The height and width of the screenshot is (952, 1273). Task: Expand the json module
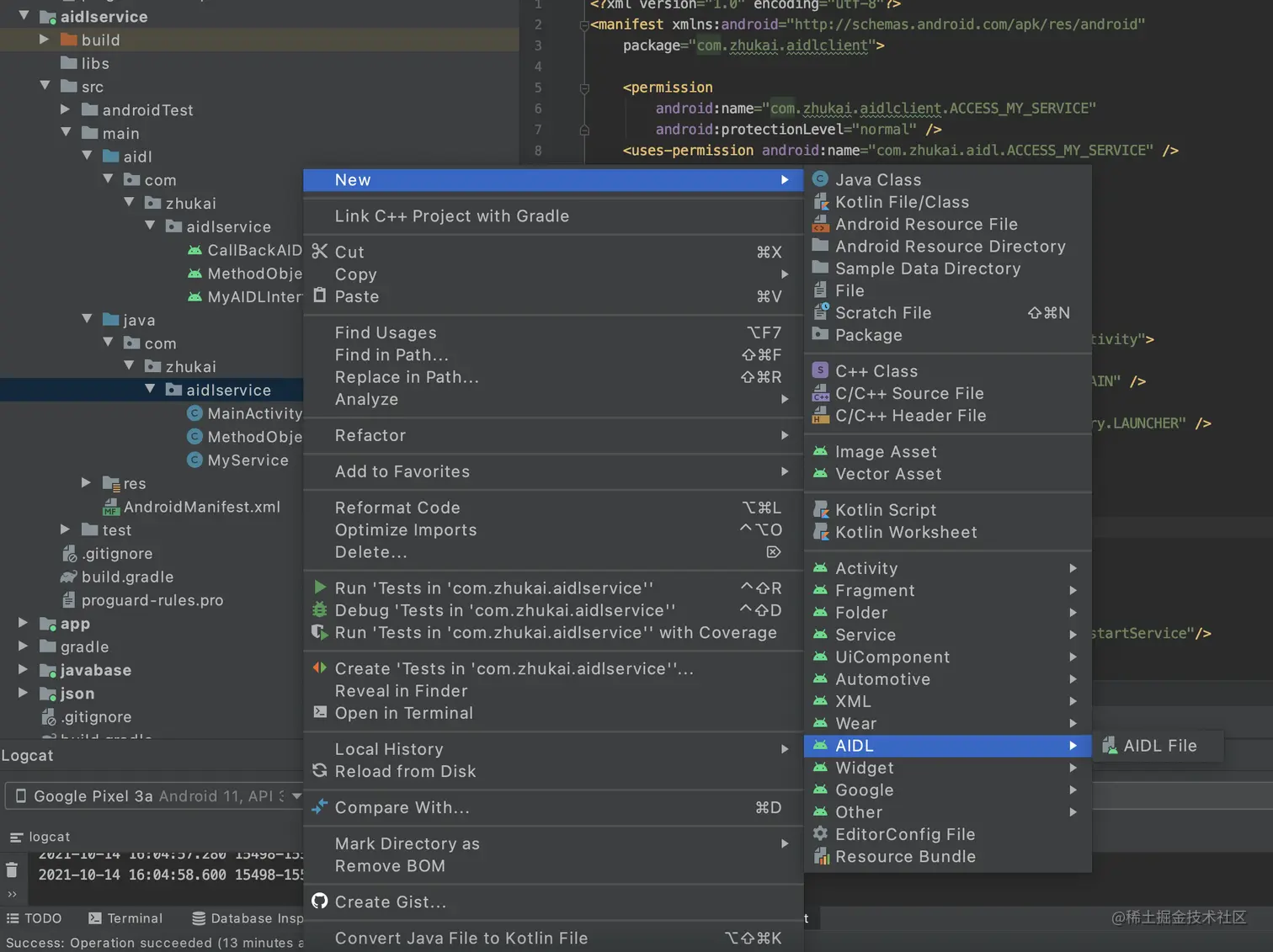(x=24, y=693)
